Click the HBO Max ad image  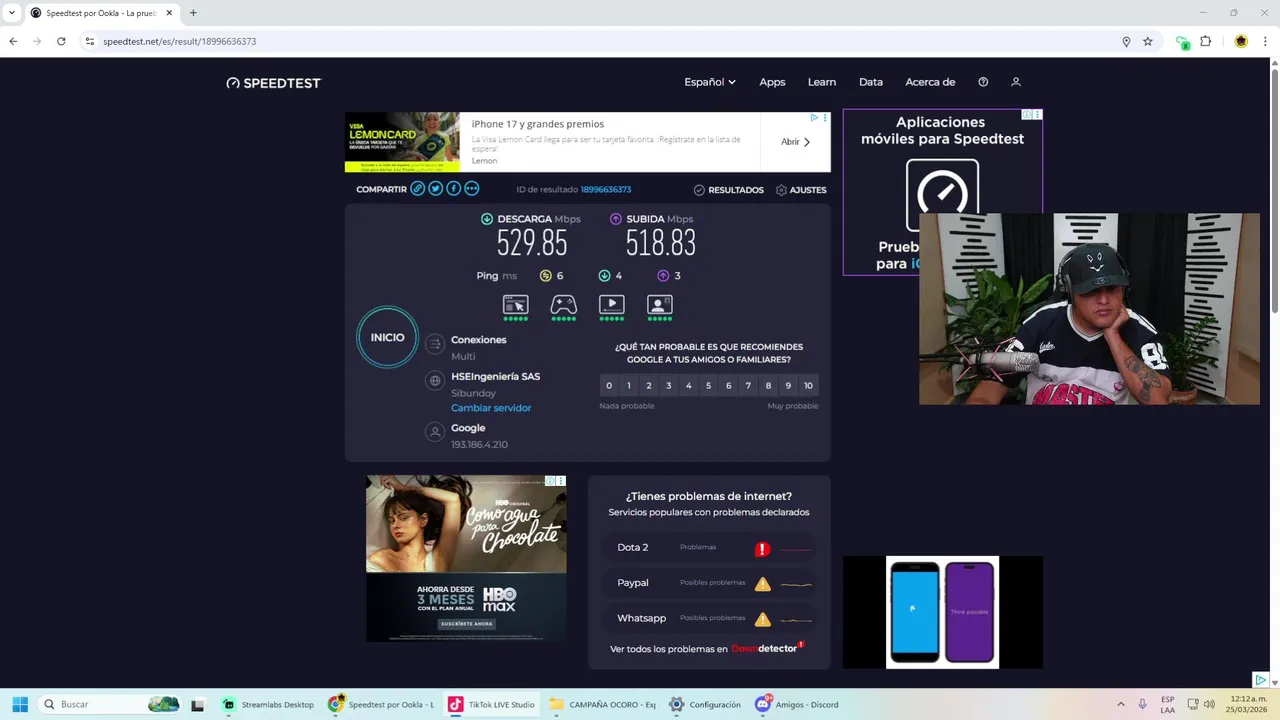[466, 558]
